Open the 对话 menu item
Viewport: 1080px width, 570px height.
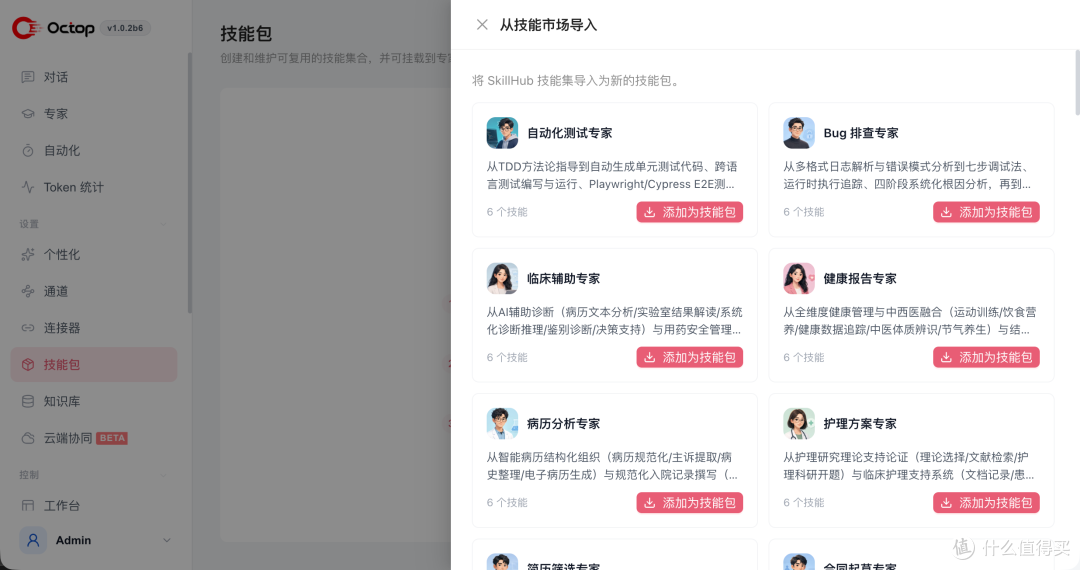click(94, 77)
